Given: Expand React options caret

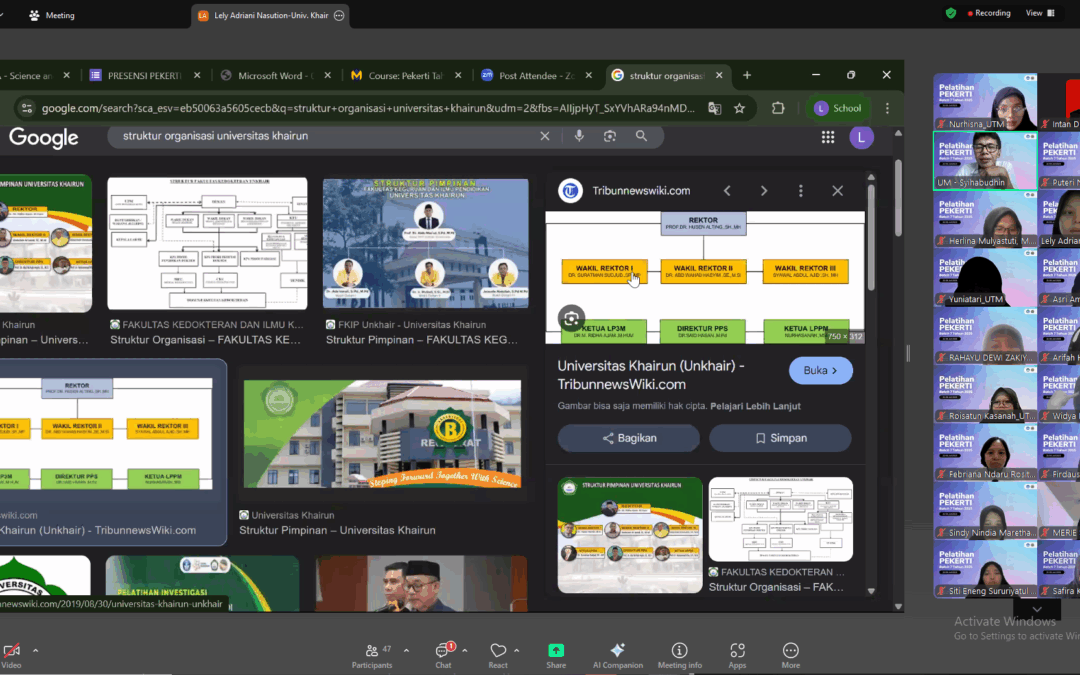Looking at the screenshot, I should coord(517,650).
